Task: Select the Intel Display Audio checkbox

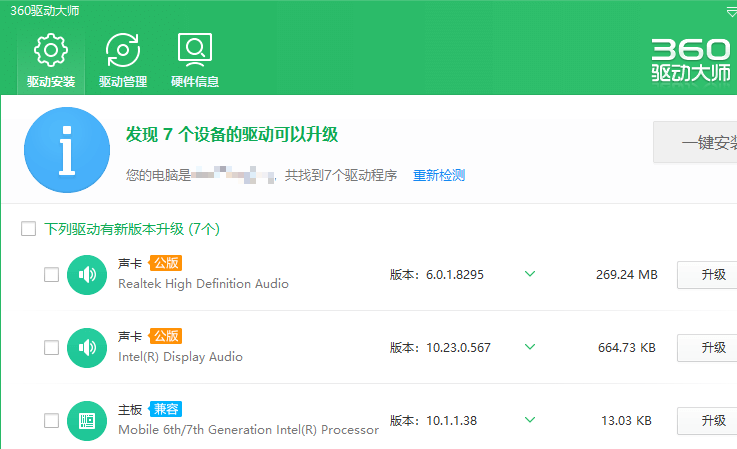Action: (x=51, y=348)
